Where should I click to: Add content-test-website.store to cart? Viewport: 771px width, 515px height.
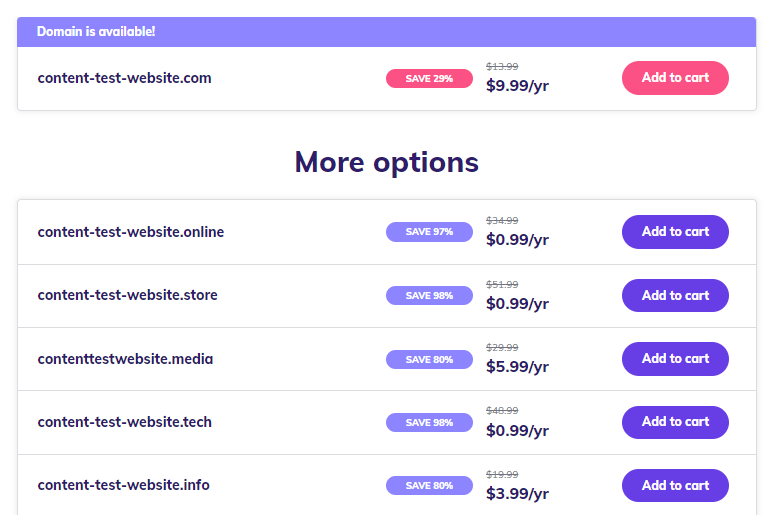click(x=675, y=295)
